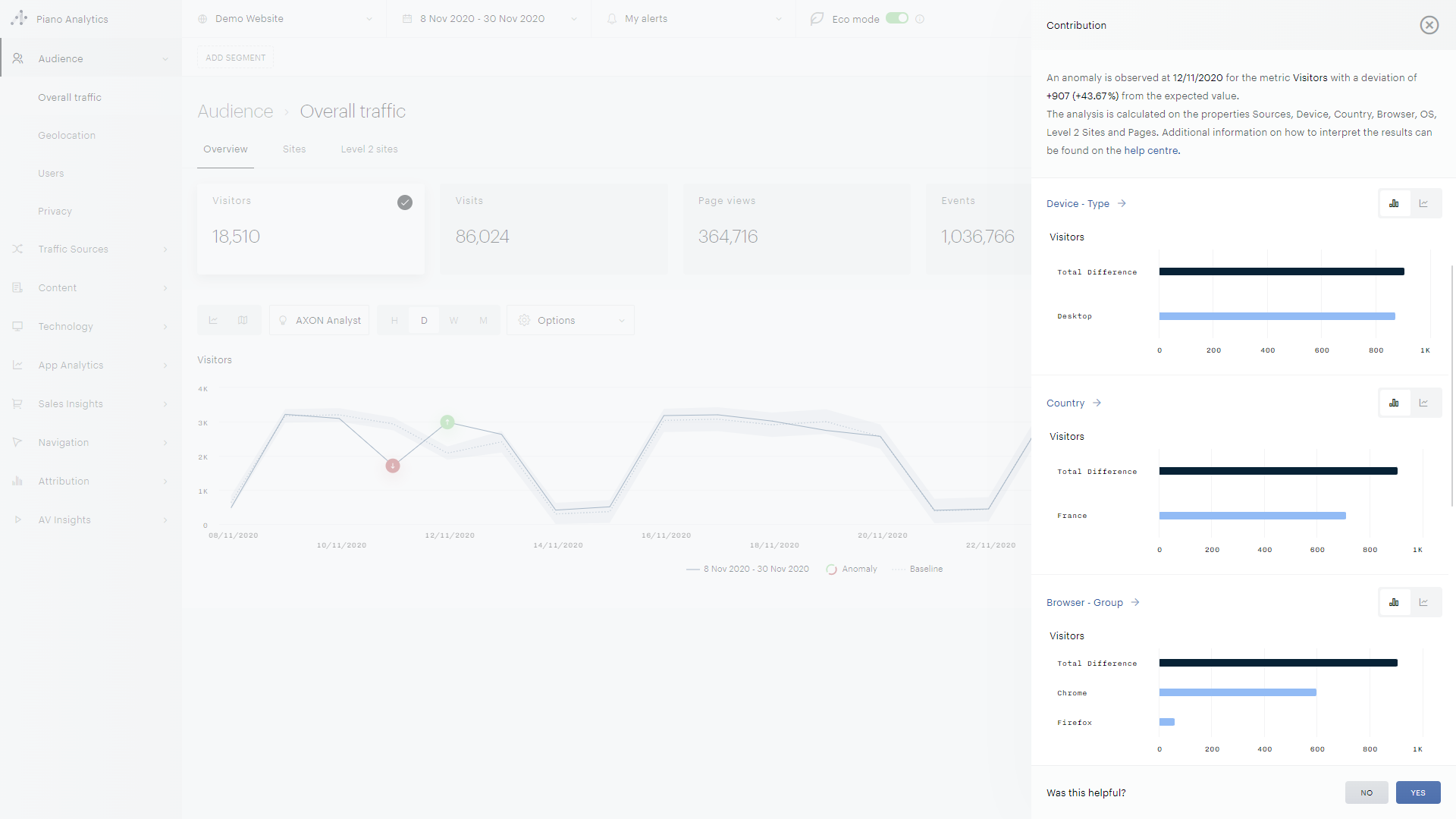The height and width of the screenshot is (819, 1456).
Task: Click the red anomaly marker on the chart
Action: (392, 466)
